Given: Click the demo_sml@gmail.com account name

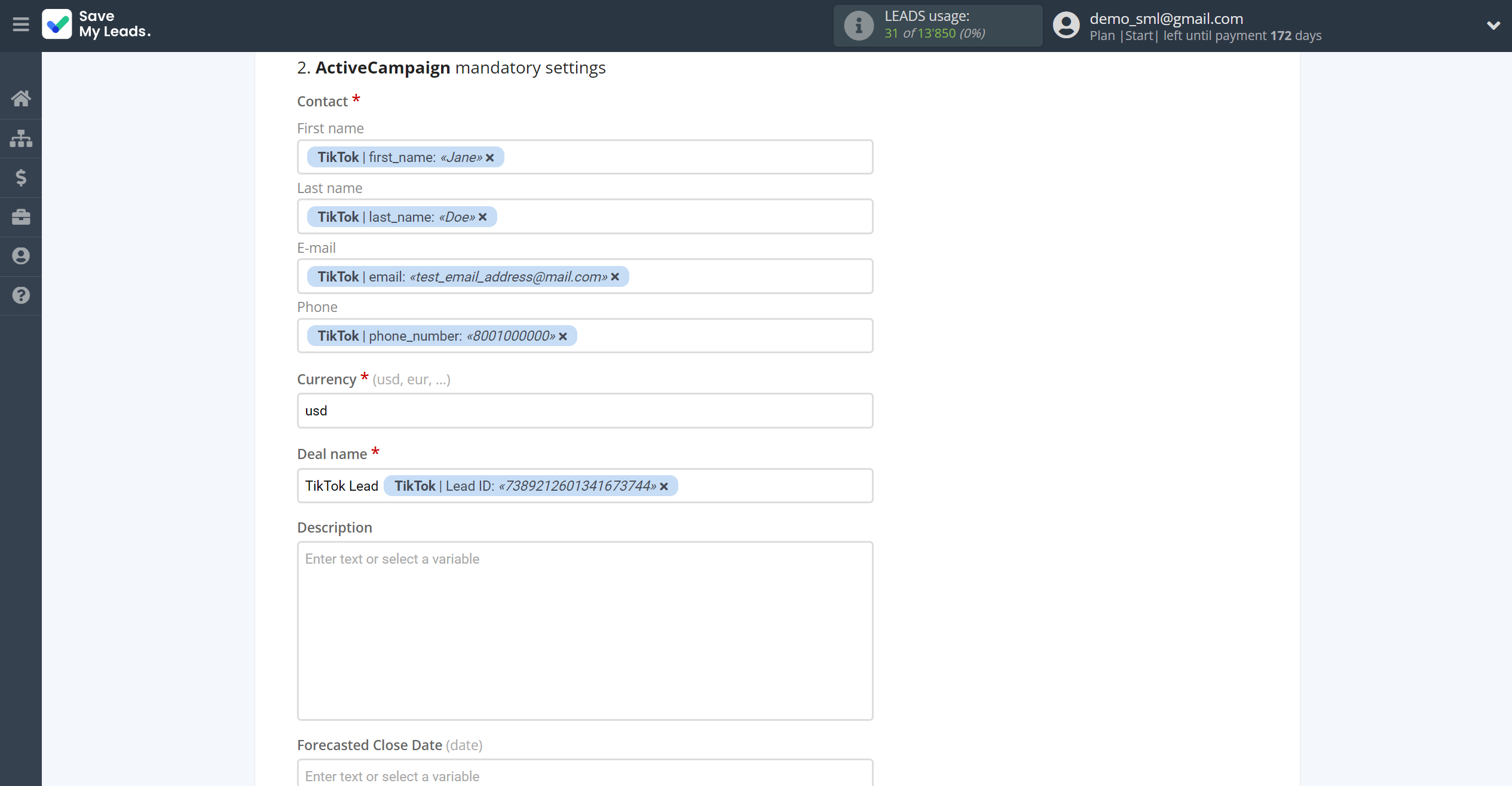Looking at the screenshot, I should coord(1167,19).
